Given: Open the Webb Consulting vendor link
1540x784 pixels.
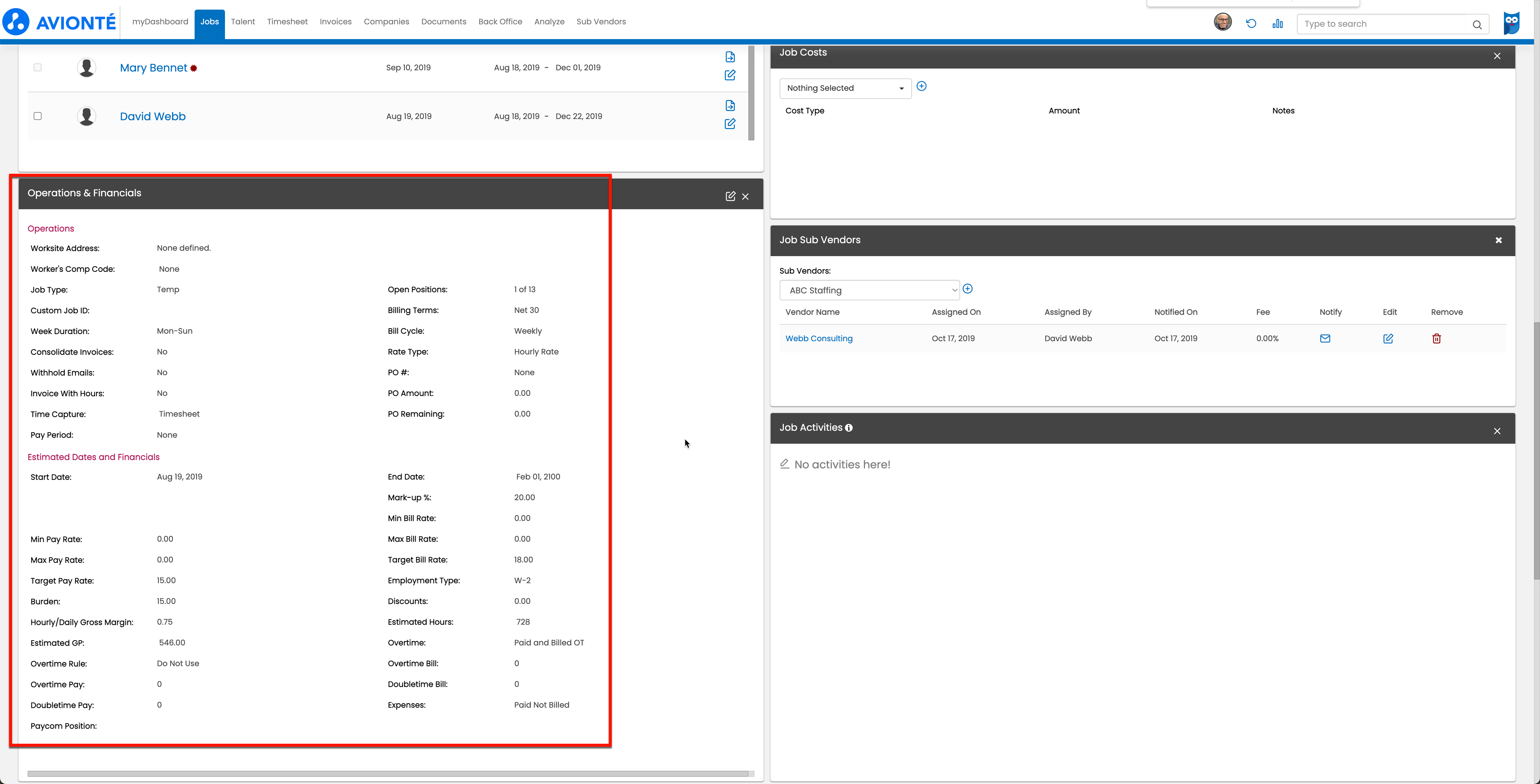Looking at the screenshot, I should point(818,339).
